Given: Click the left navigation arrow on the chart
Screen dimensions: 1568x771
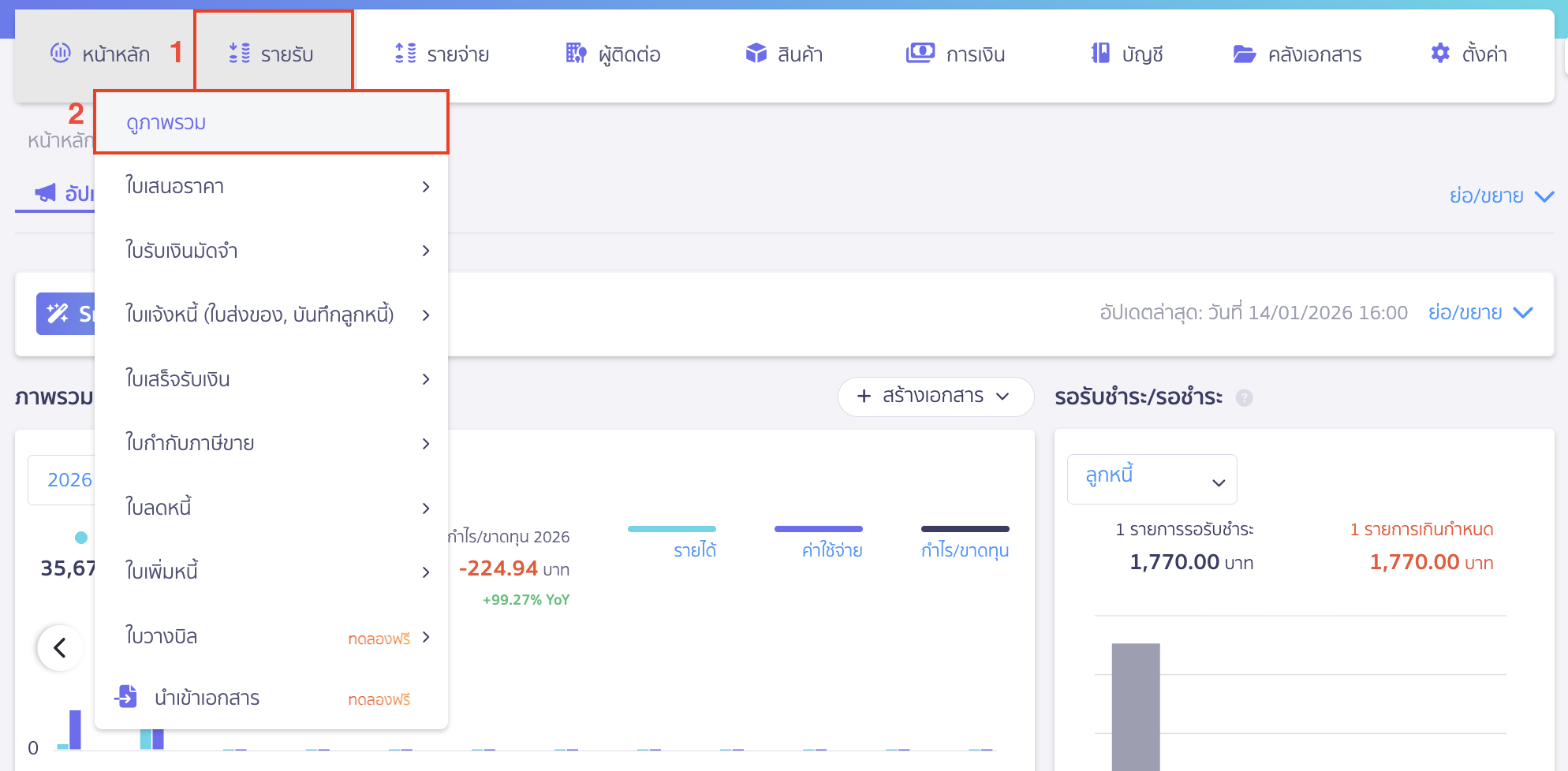Looking at the screenshot, I should point(59,647).
